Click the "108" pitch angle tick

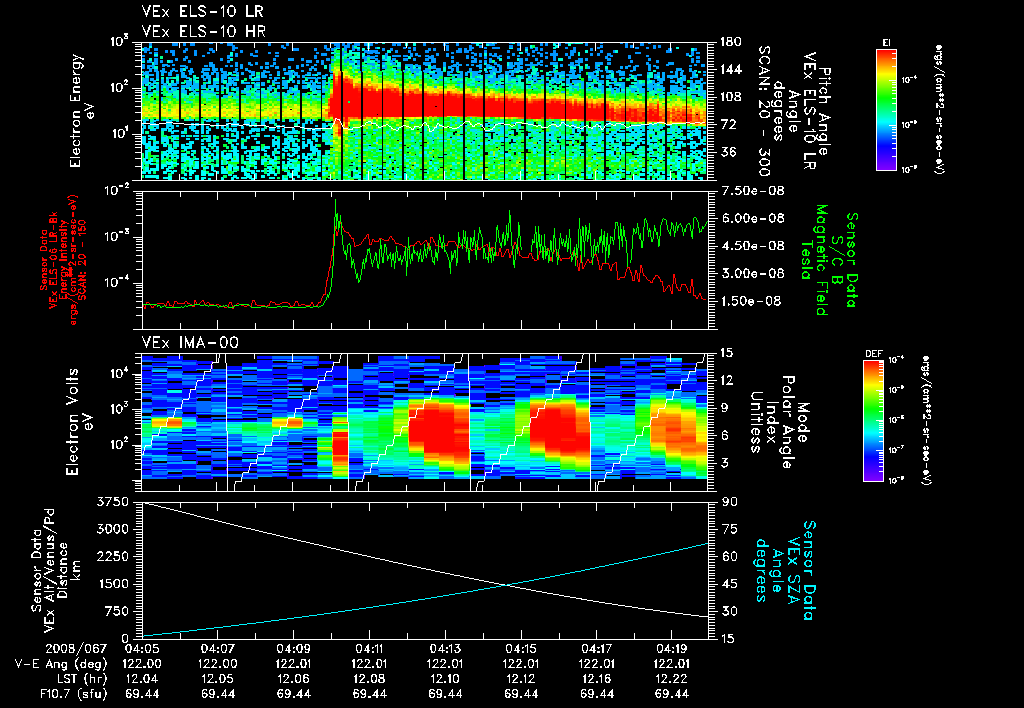tap(731, 97)
